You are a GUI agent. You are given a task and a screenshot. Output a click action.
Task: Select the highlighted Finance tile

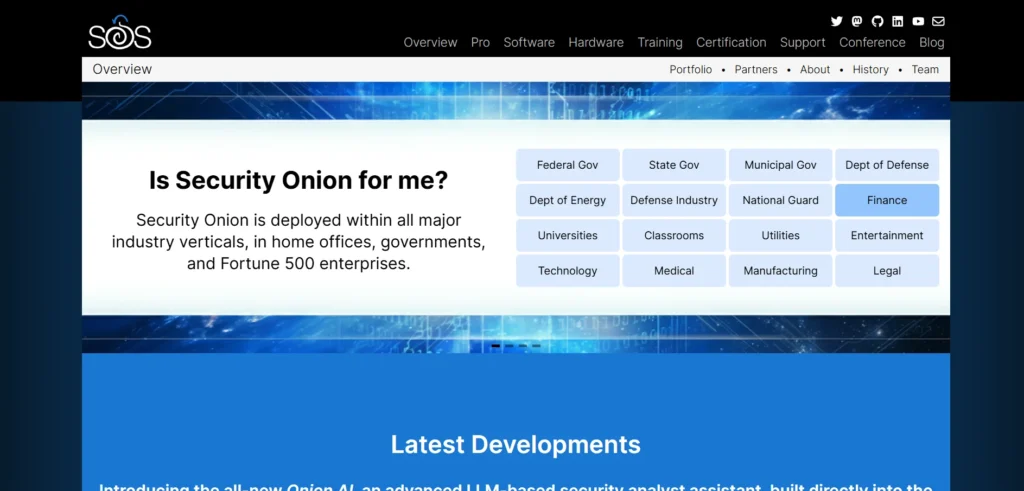887,200
